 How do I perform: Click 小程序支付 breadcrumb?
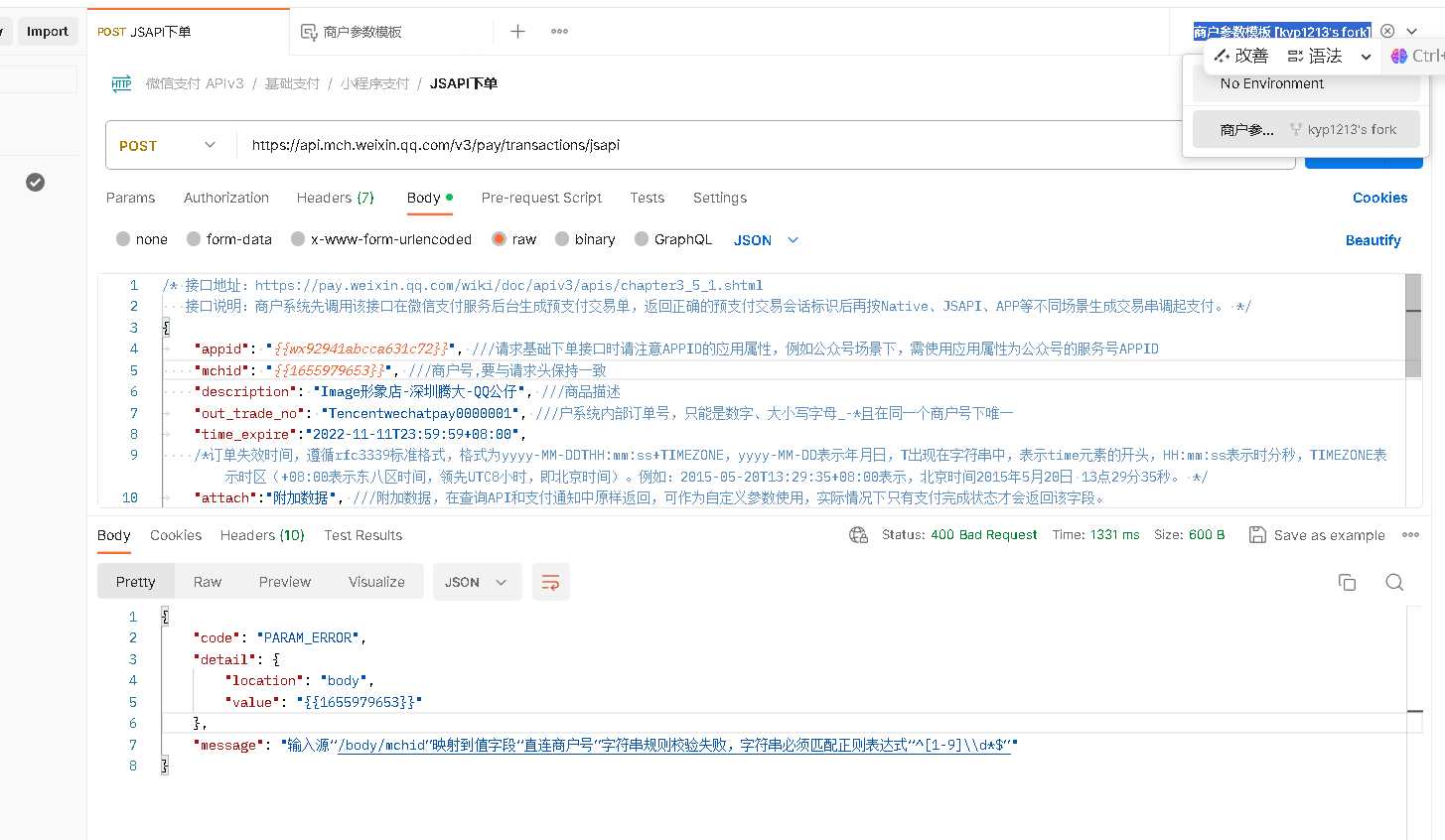374,83
